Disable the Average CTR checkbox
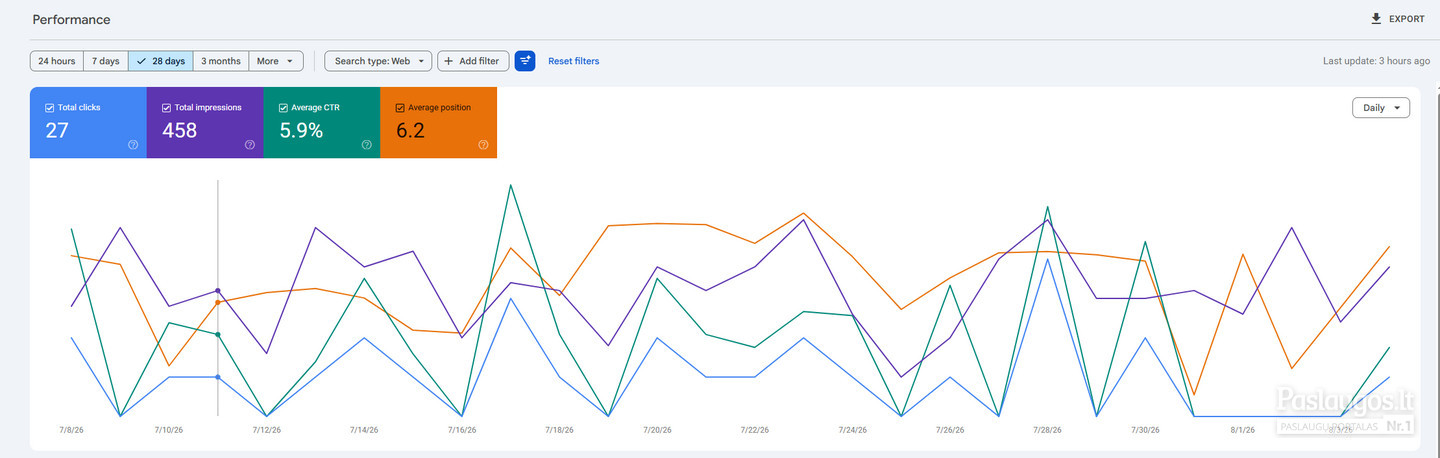 283,107
